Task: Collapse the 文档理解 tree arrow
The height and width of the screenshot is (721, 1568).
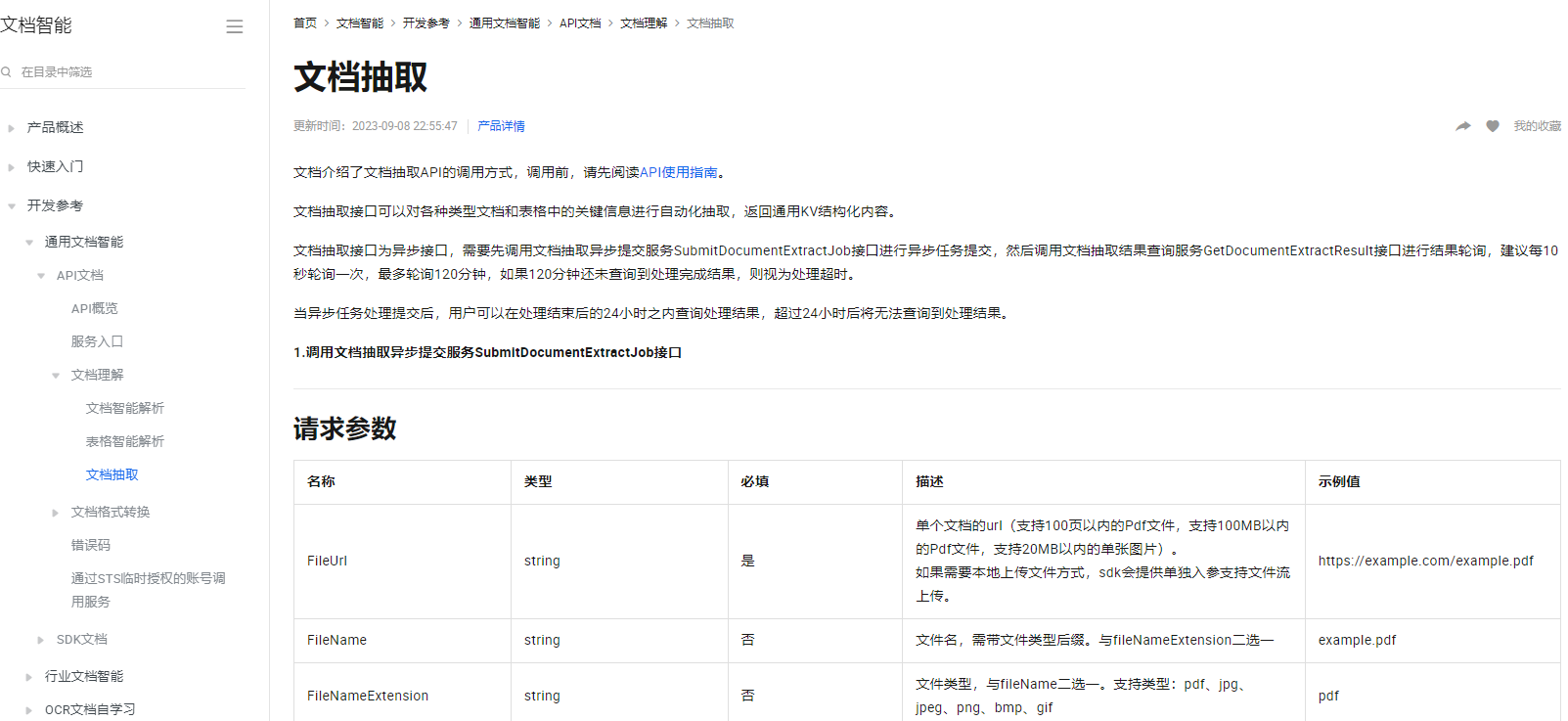Action: (x=56, y=376)
